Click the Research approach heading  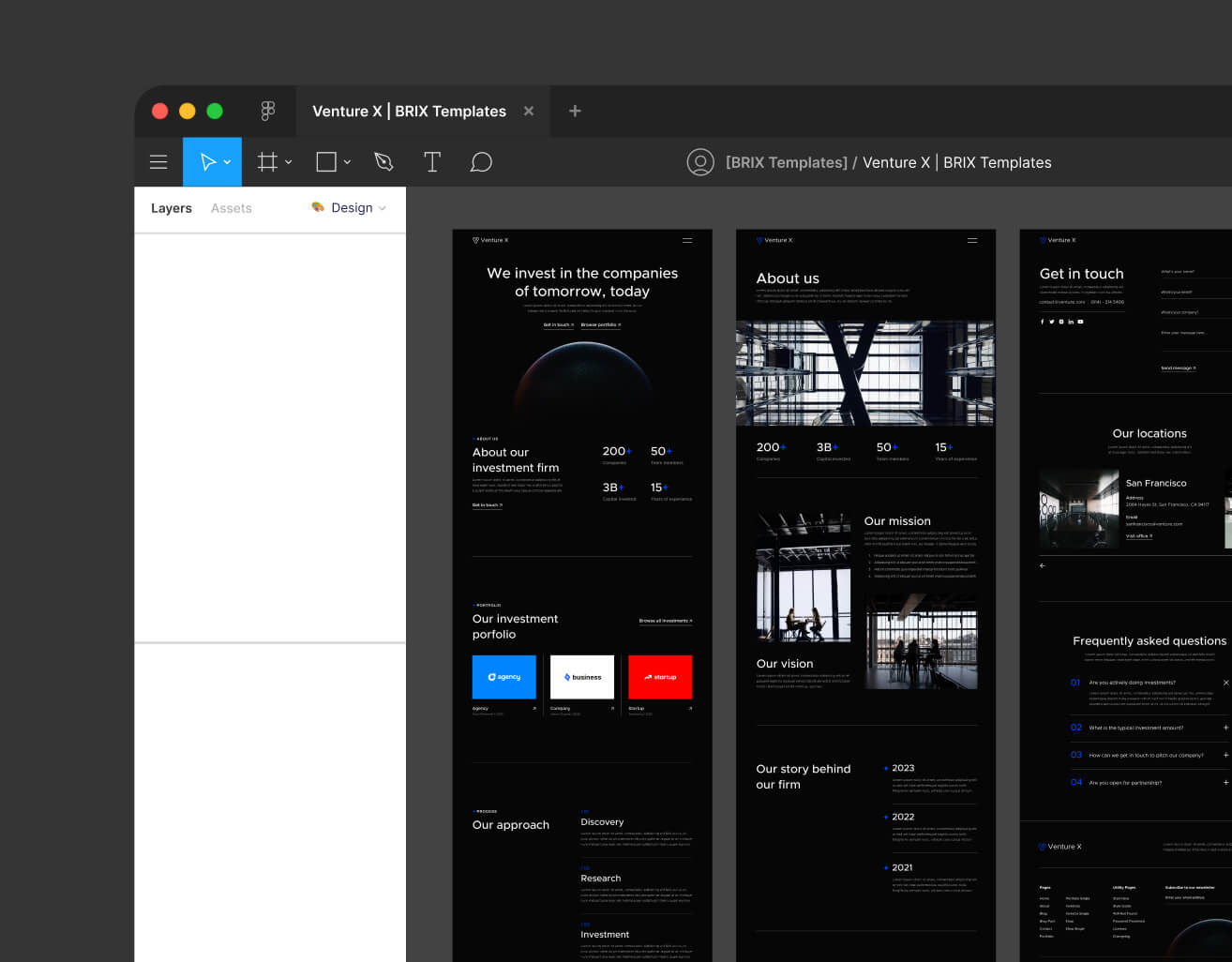pos(601,879)
